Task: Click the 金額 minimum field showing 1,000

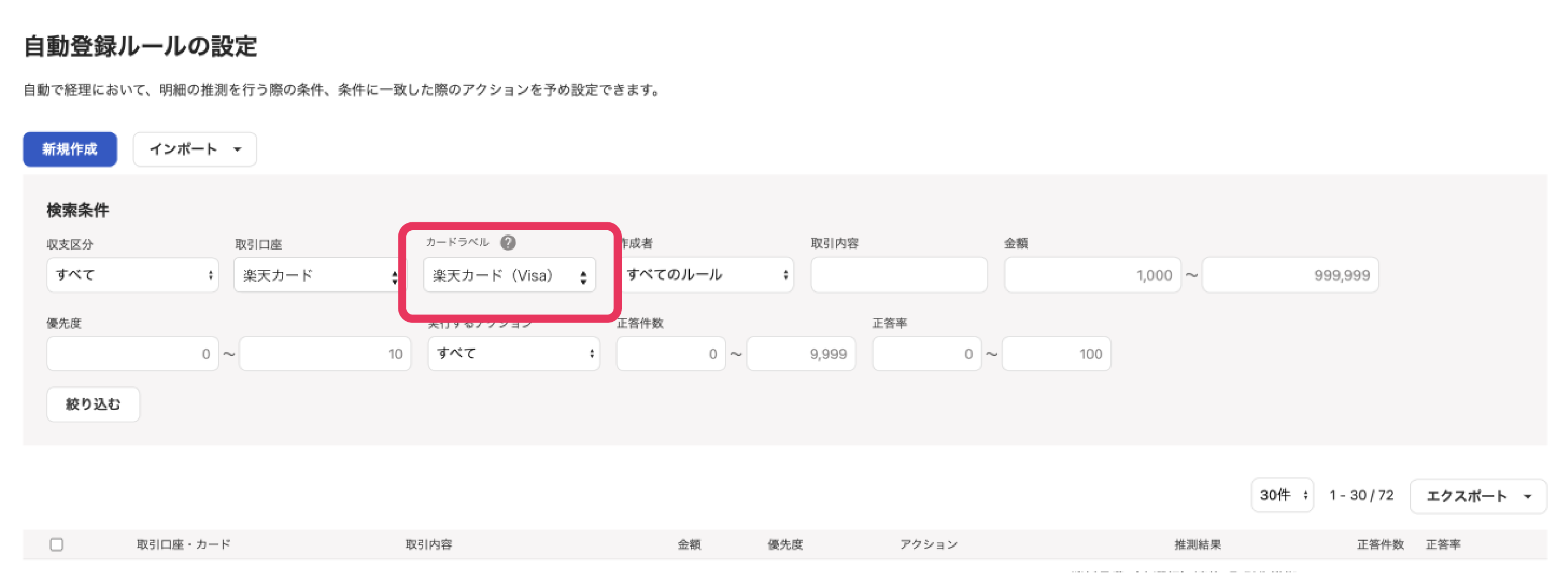Action: (x=1093, y=275)
